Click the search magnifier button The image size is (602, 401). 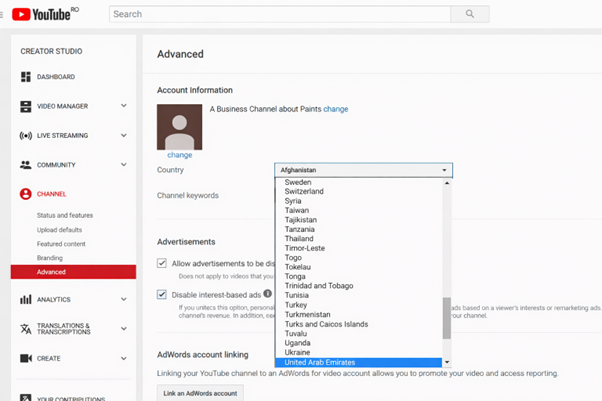(x=470, y=14)
